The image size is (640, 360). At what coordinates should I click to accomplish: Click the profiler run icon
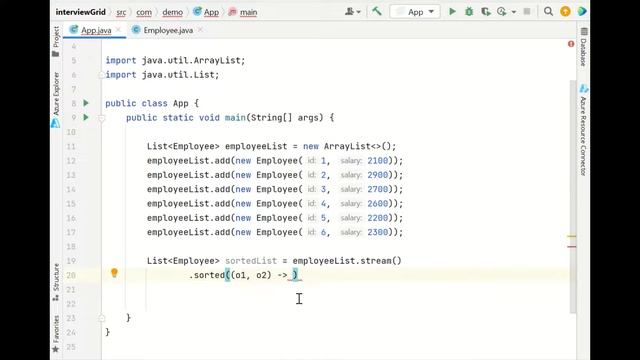(502, 11)
